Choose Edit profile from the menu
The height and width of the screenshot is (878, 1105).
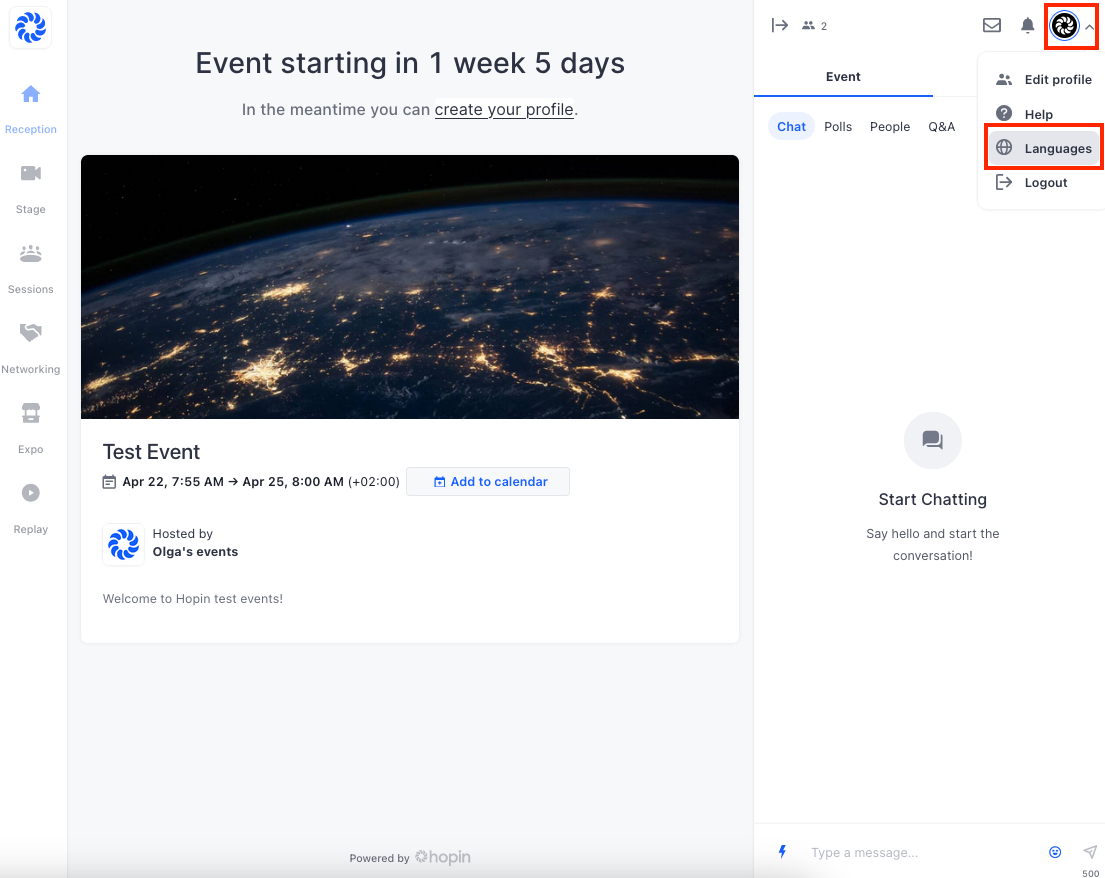pos(1044,80)
